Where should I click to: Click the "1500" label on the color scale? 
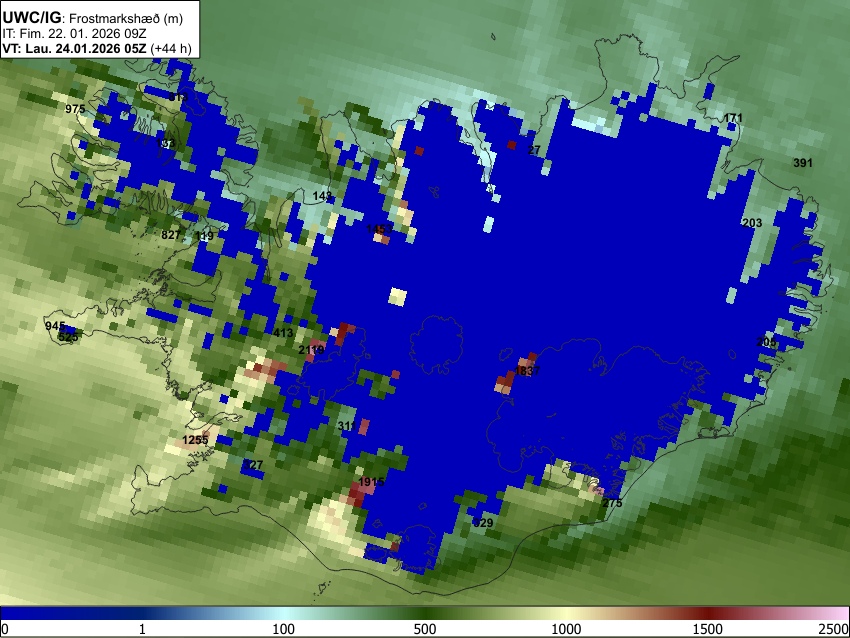708,629
